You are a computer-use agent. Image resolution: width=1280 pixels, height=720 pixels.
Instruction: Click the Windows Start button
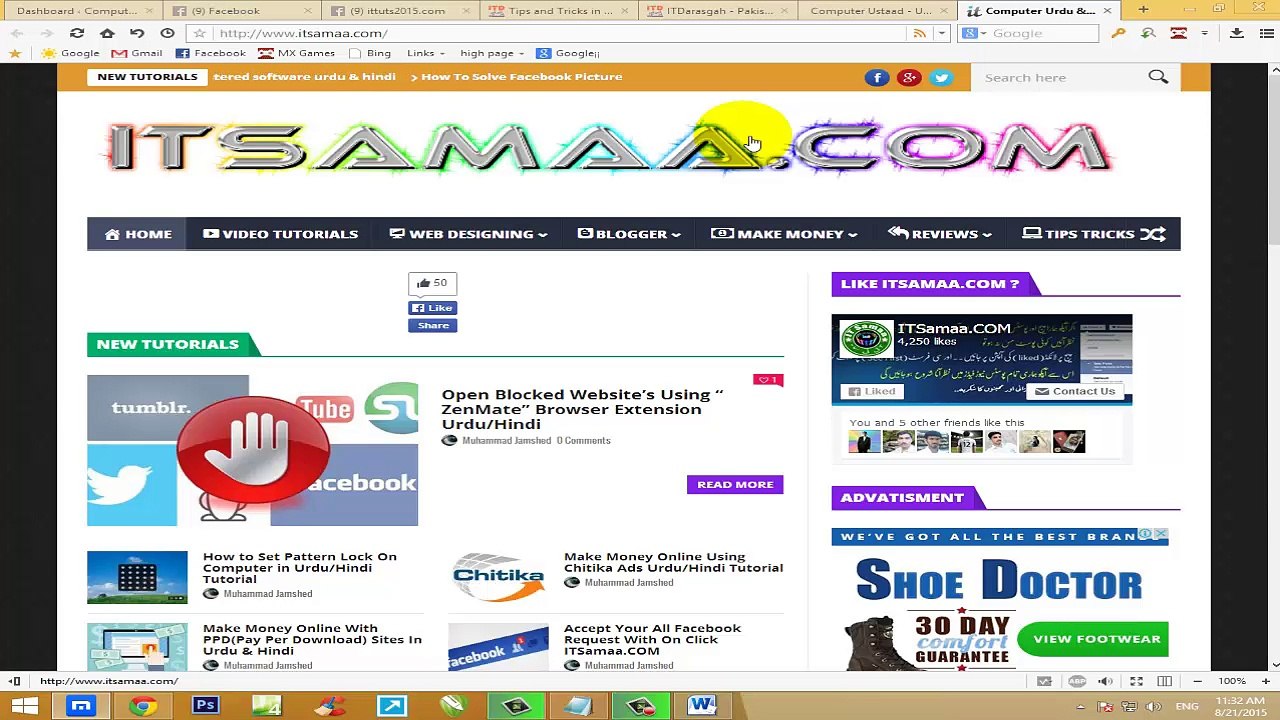[24, 706]
